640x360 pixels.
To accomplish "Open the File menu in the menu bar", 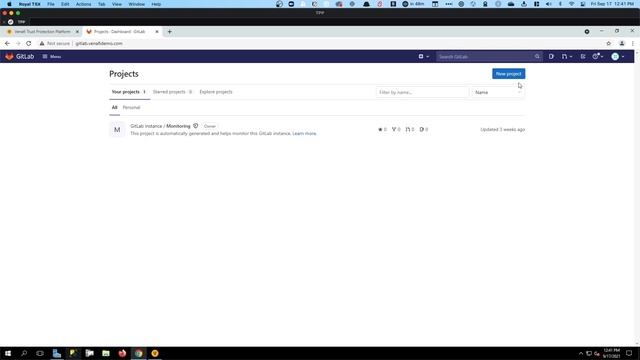I will pyautogui.click(x=51, y=4).
